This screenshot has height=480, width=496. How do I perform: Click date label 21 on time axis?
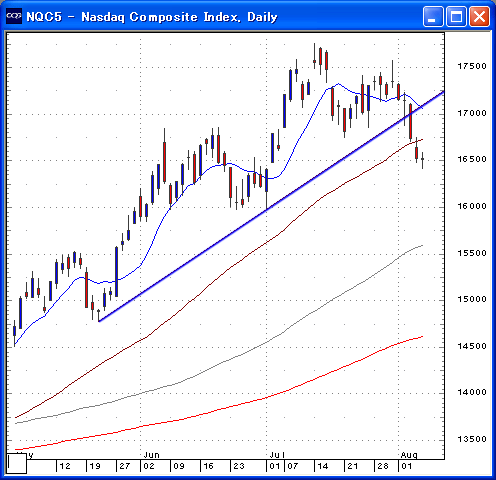pos(353,466)
